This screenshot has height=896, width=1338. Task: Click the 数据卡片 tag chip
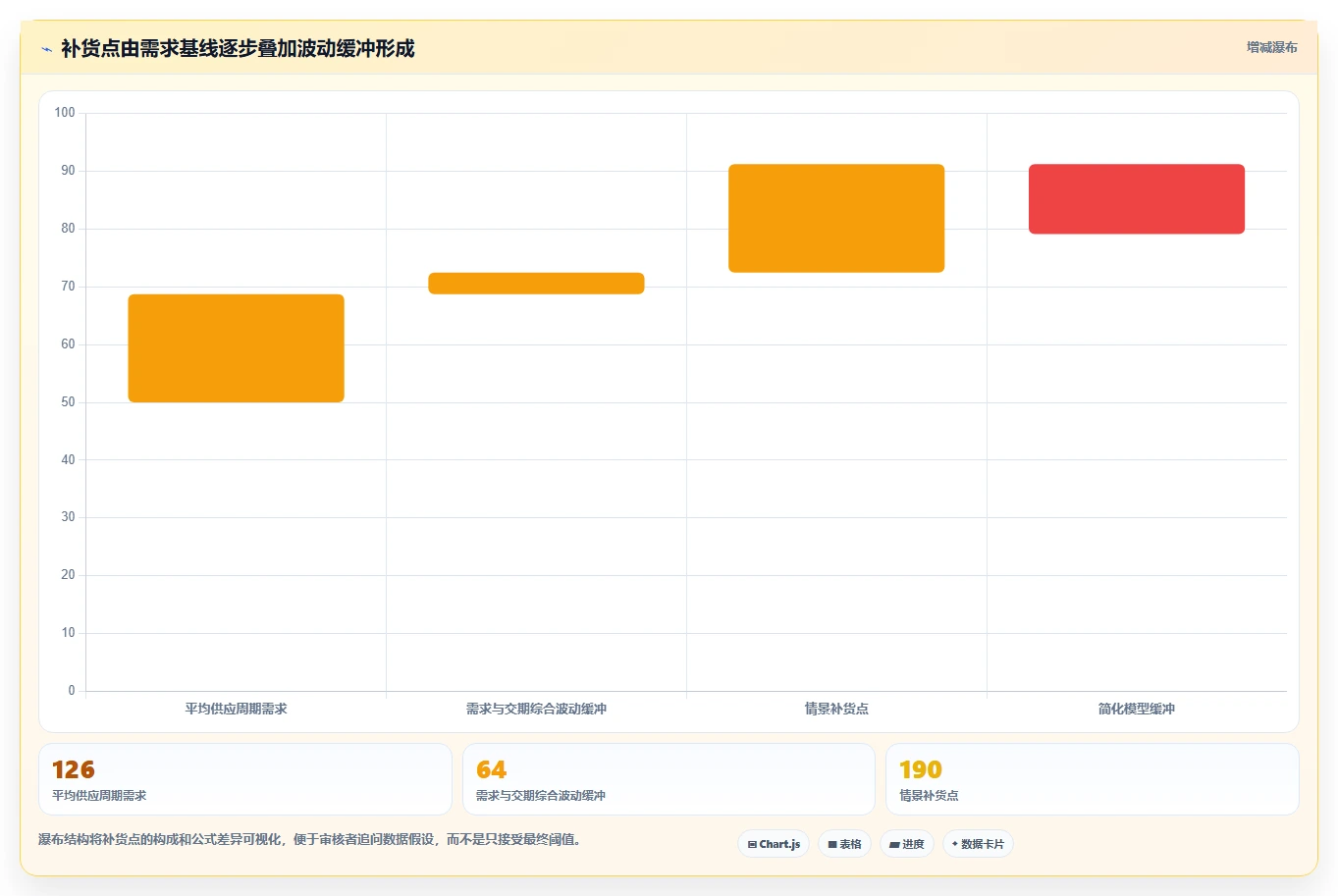tap(978, 844)
